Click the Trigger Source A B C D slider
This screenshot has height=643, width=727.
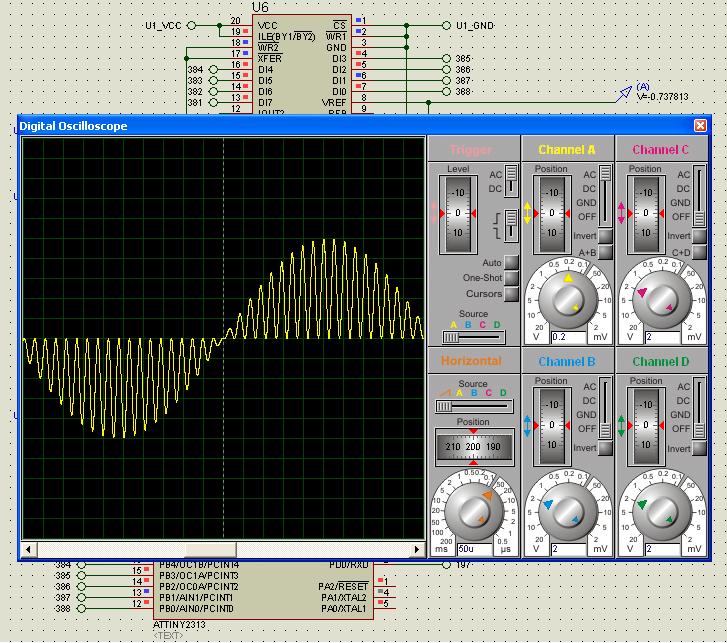coord(473,337)
